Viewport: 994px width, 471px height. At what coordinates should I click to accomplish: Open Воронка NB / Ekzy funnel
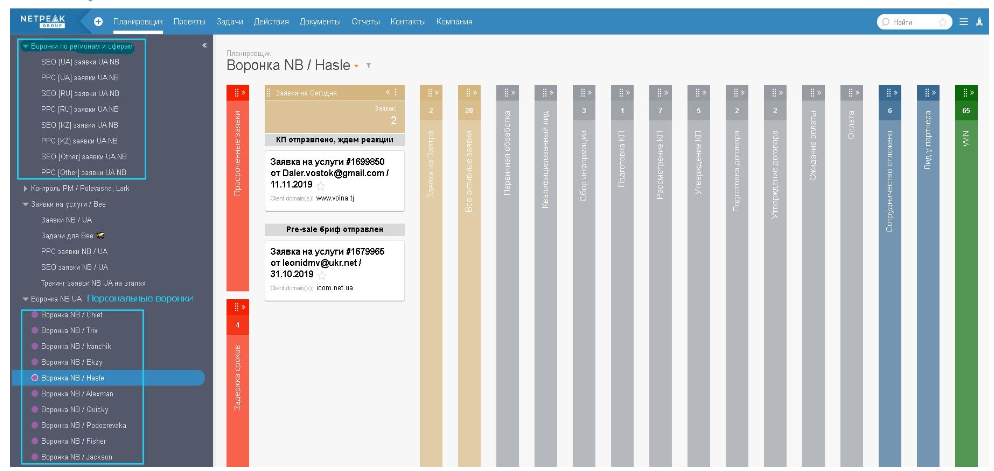[x=72, y=362]
